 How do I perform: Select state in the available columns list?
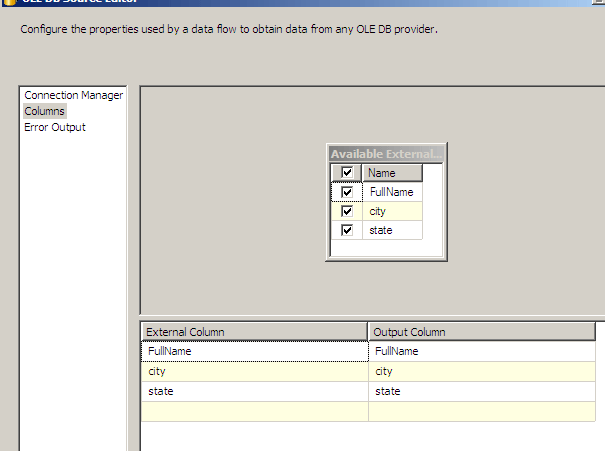392,230
